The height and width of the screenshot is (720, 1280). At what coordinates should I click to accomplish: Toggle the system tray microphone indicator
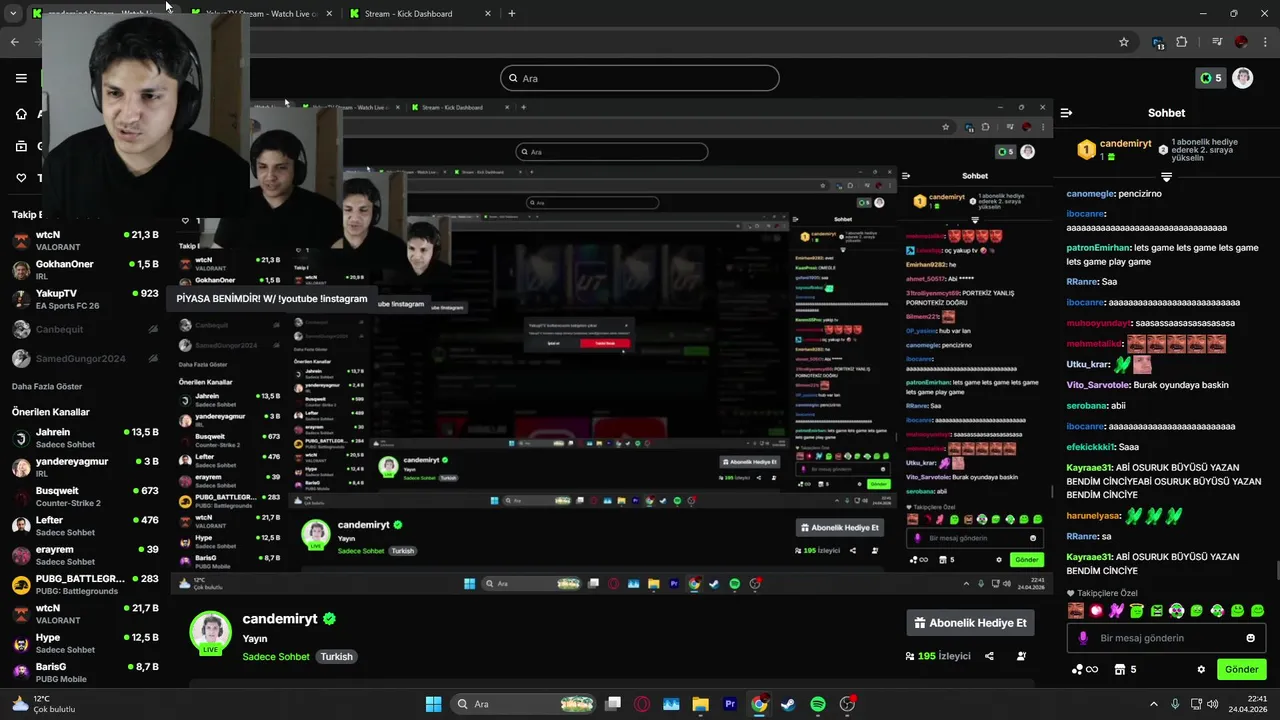pyautogui.click(x=1175, y=704)
